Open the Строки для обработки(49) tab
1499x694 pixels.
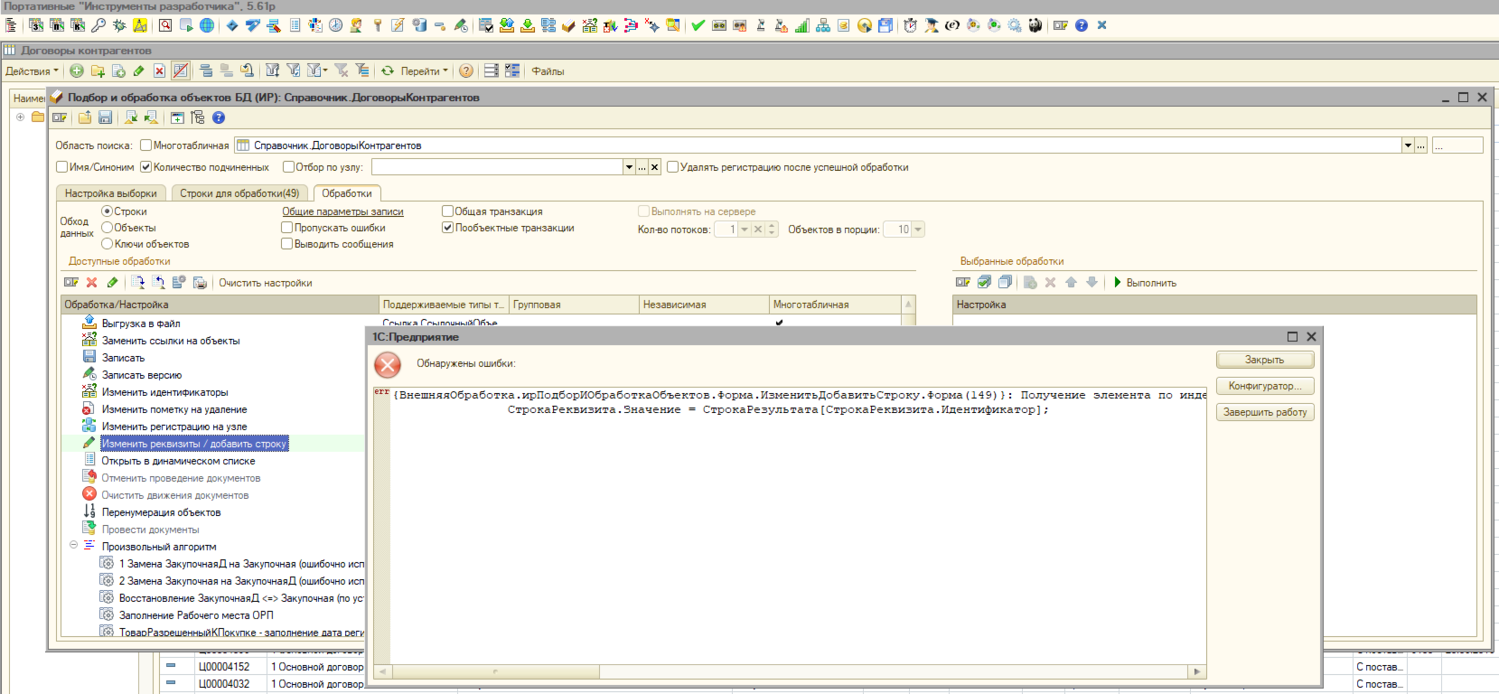pos(239,193)
